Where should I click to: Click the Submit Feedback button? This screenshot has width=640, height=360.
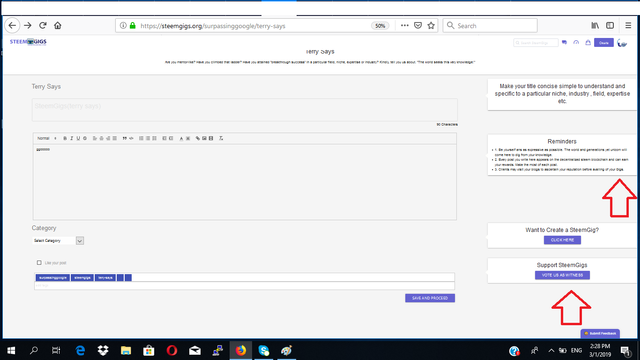click(x=600, y=333)
